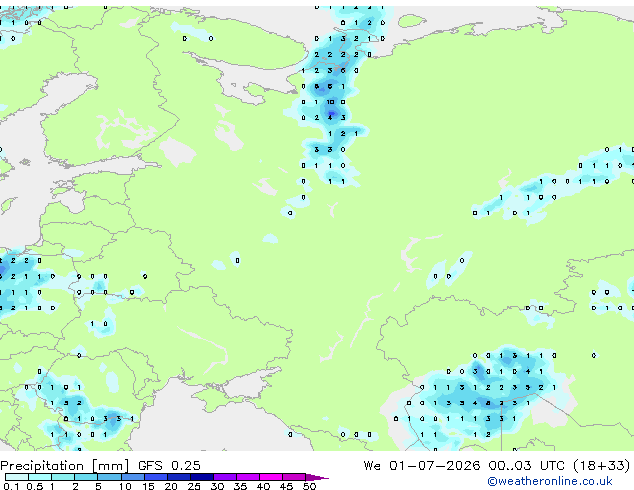Select the 2–5 mm legend color swatch
Image resolution: width=634 pixels, height=490 pixels.
(86, 477)
